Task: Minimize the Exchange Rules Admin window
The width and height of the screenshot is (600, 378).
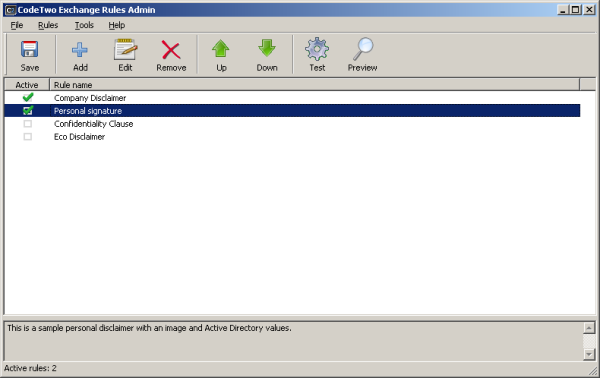Action: click(x=562, y=10)
